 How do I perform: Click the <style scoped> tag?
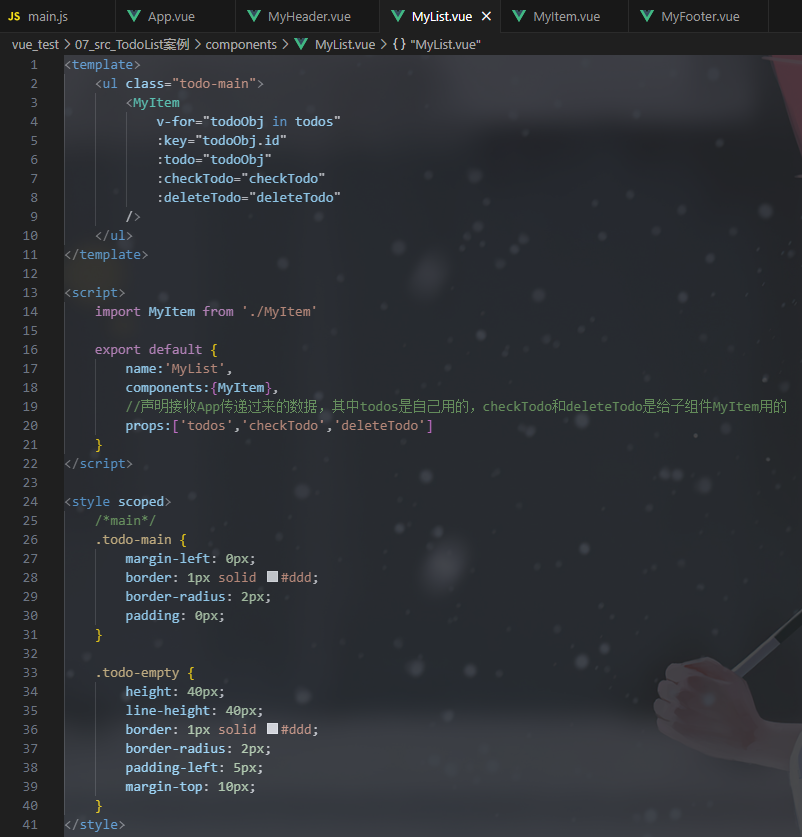[117, 502]
